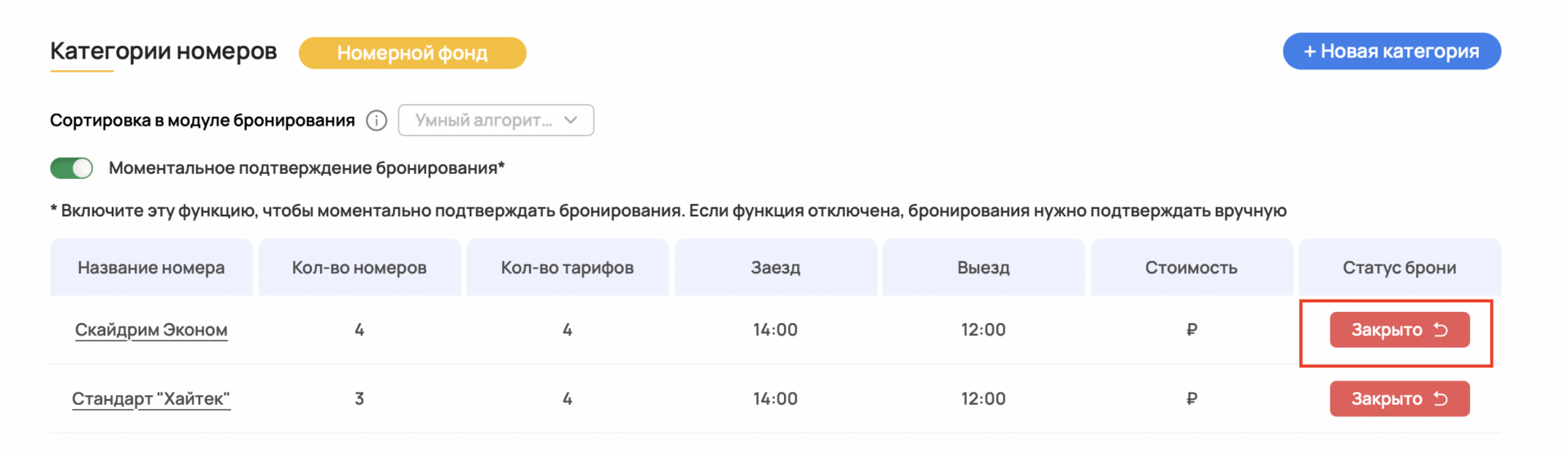
Task: Toggle instant booking confirmation switch
Action: [72, 168]
